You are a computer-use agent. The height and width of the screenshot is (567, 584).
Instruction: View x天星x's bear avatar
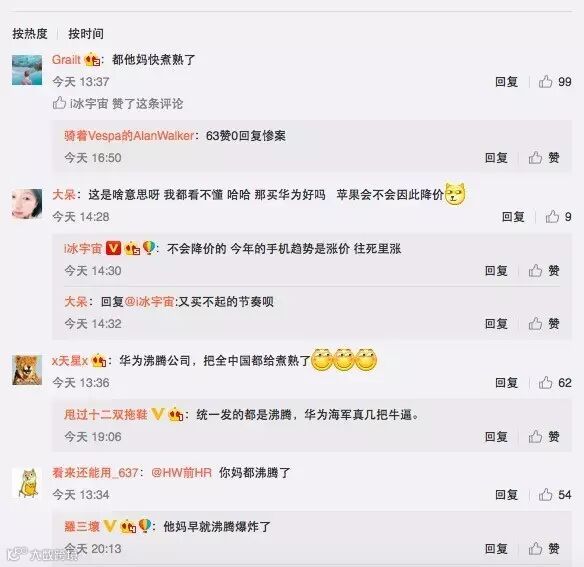27,370
